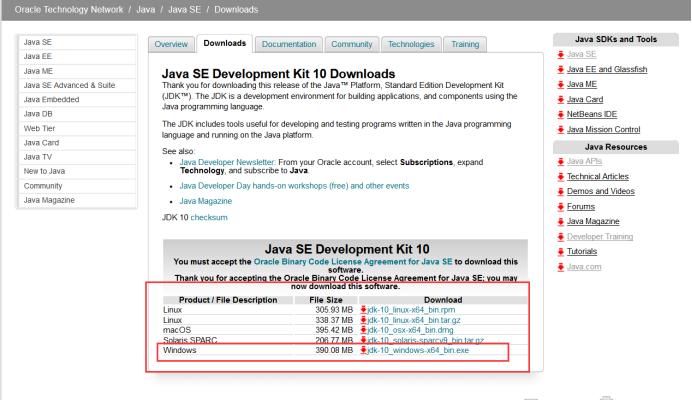Click Downloads breadcrumb link
692x400 pixels.
tap(236, 10)
